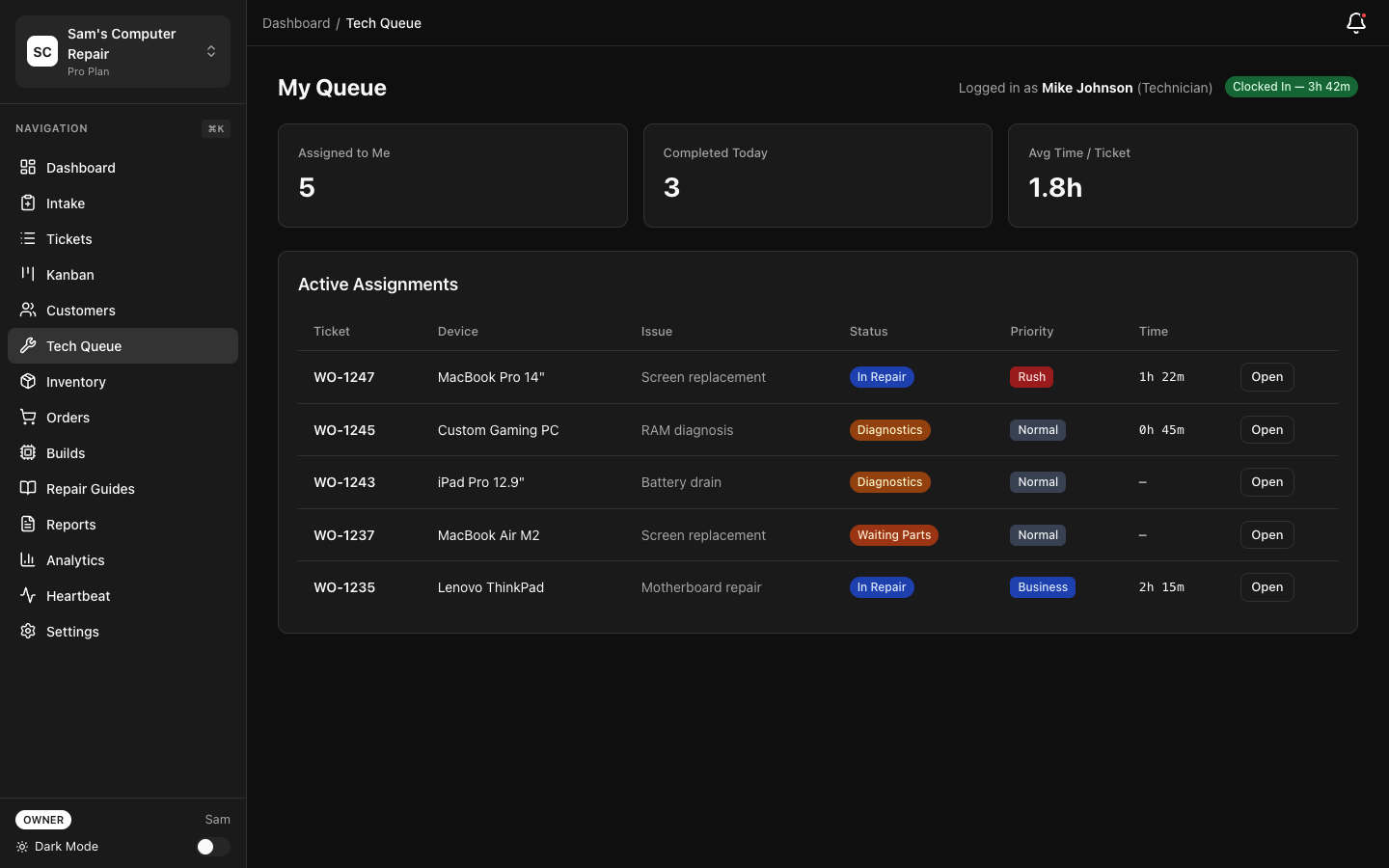Click the Orders cart icon

click(27, 417)
